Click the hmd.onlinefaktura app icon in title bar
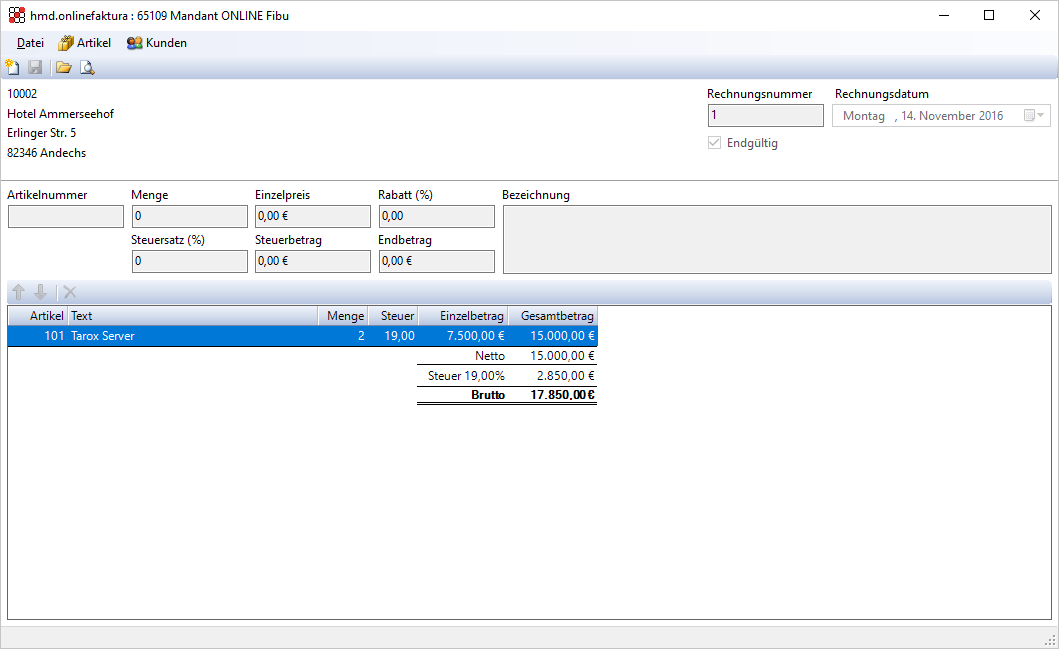 pos(16,16)
